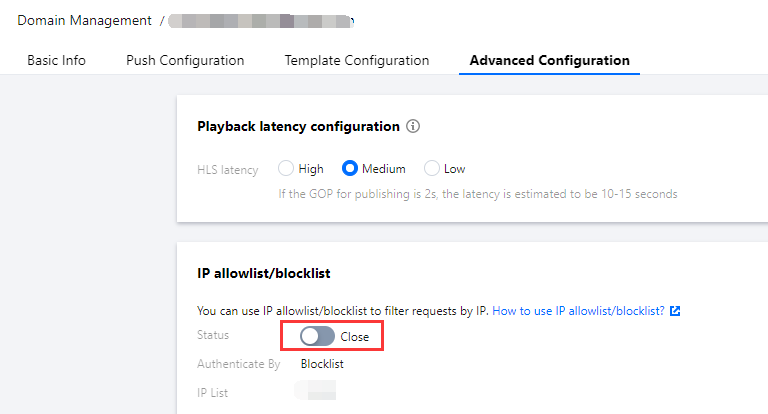Open the Push Configuration tab
This screenshot has height=414, width=768.
click(x=185, y=60)
